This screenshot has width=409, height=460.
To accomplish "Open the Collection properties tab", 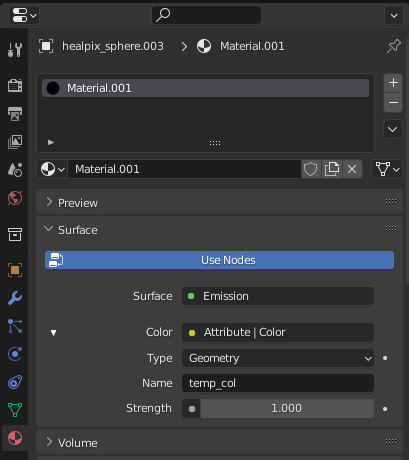I will click(x=15, y=234).
